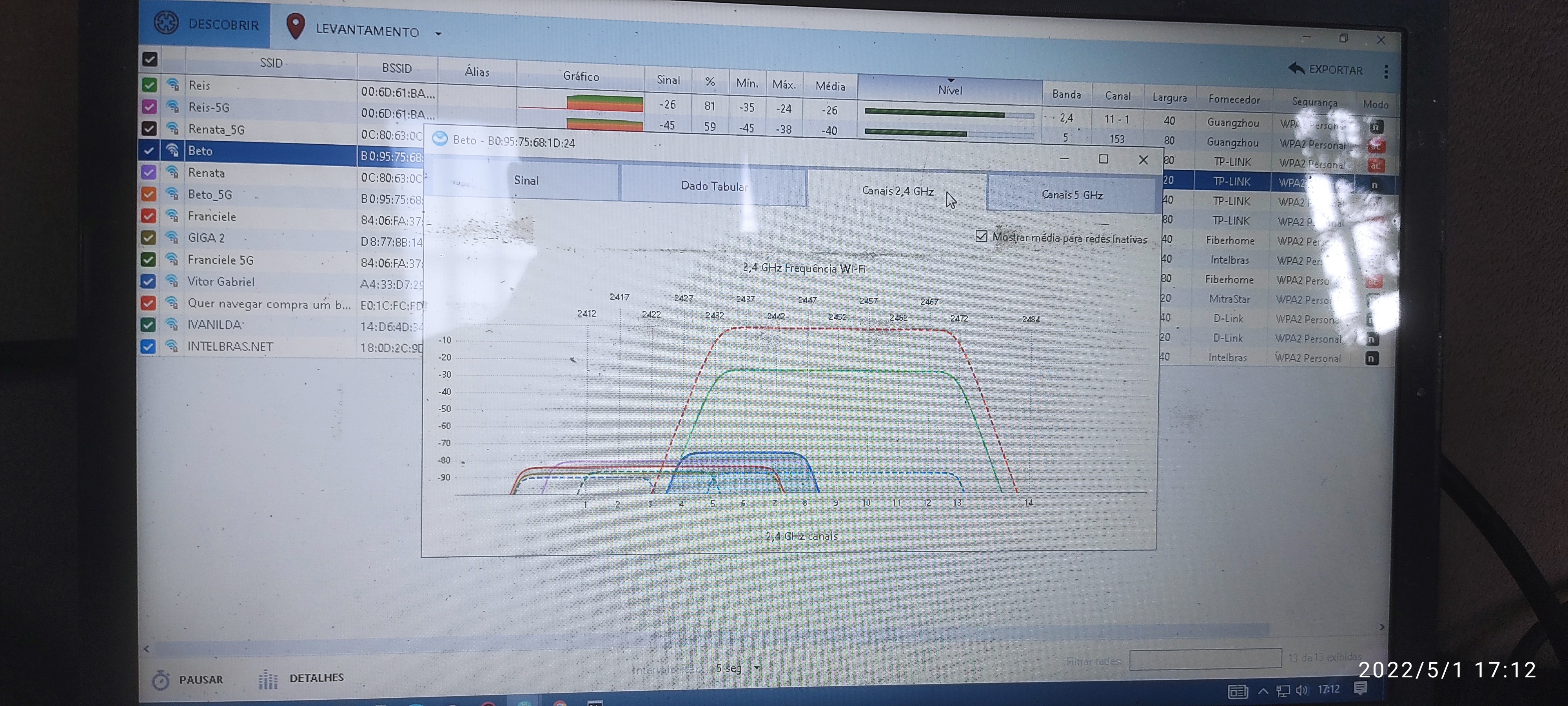Click the Descobrir radar icon
This screenshot has height=706, width=1568.
[166, 22]
